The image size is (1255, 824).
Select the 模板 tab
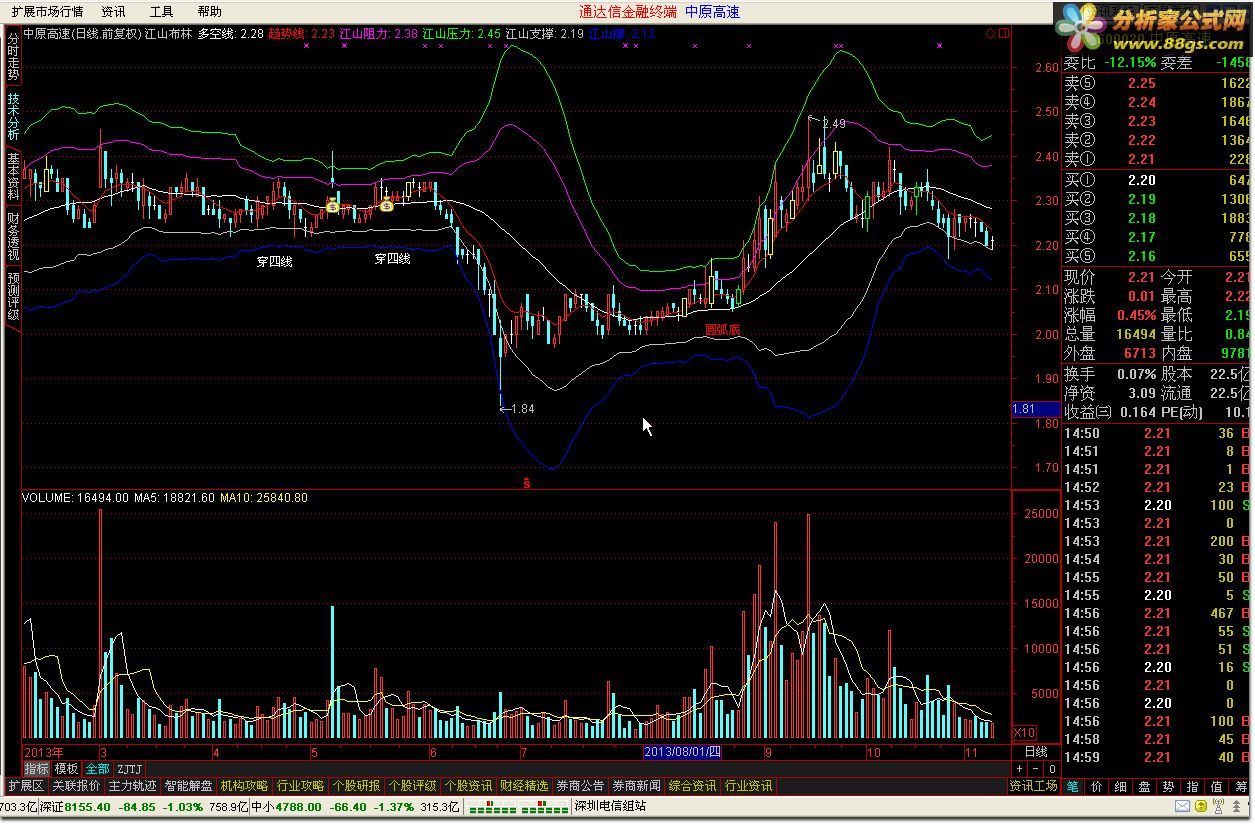(66, 769)
